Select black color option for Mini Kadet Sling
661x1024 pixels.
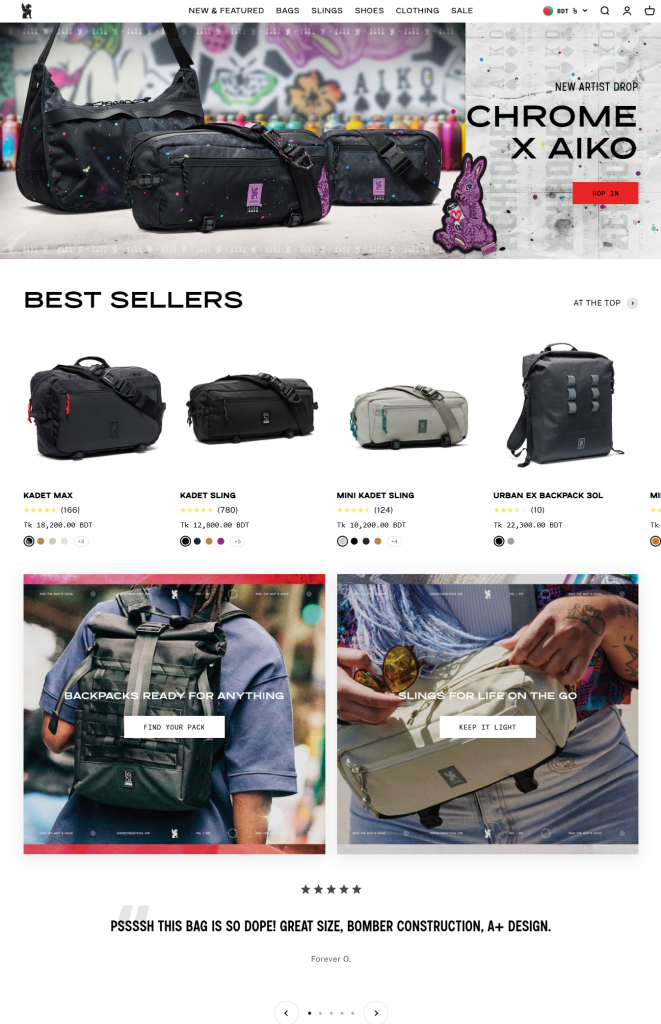354,541
